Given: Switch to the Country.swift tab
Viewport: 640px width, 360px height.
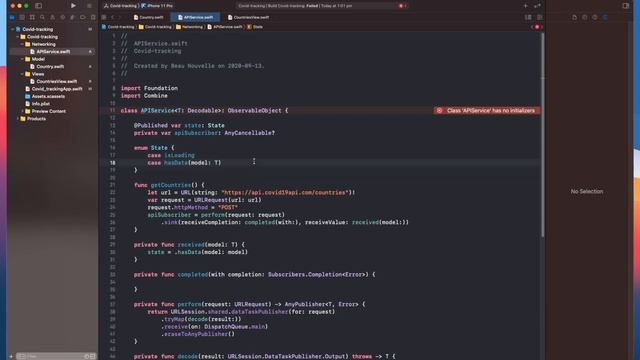Looking at the screenshot, I should click(149, 17).
